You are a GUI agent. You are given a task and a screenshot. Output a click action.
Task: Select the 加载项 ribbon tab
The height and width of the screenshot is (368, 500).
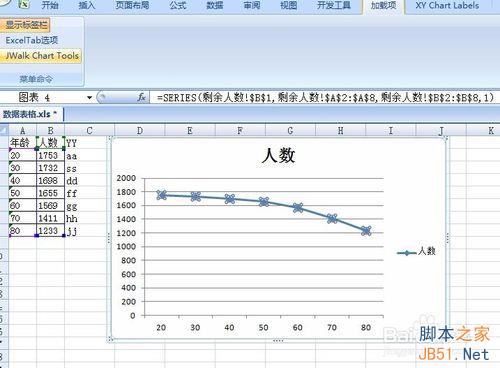pyautogui.click(x=383, y=6)
